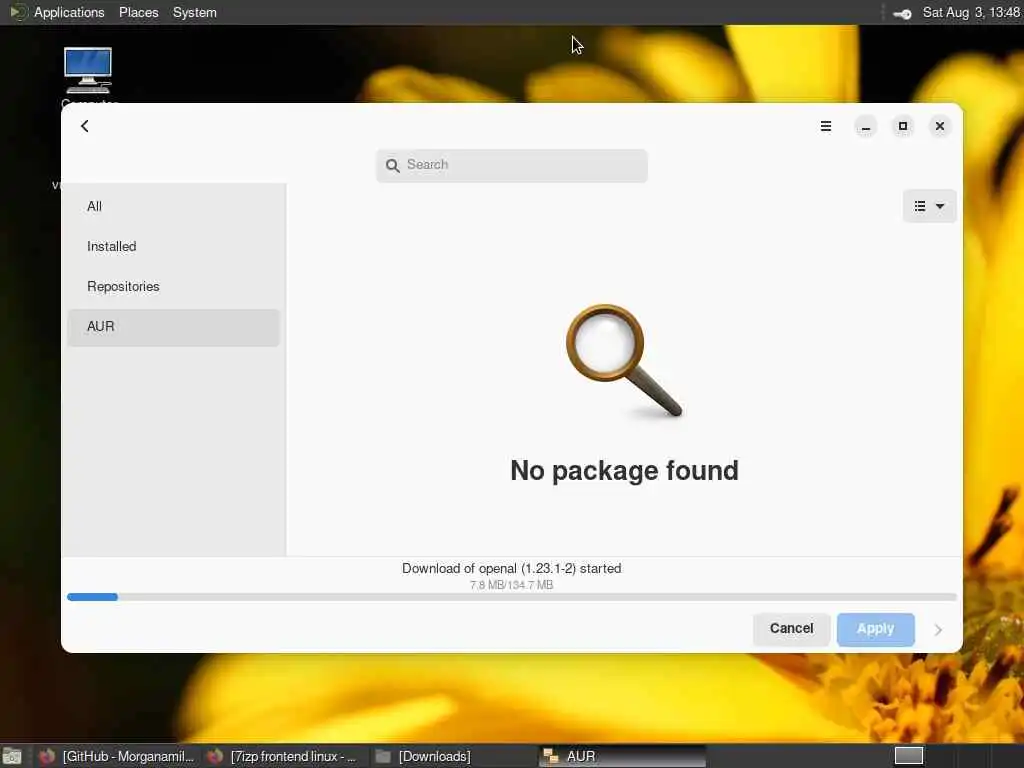The image size is (1024, 768).
Task: Go back using the back arrow
Action: tap(85, 126)
